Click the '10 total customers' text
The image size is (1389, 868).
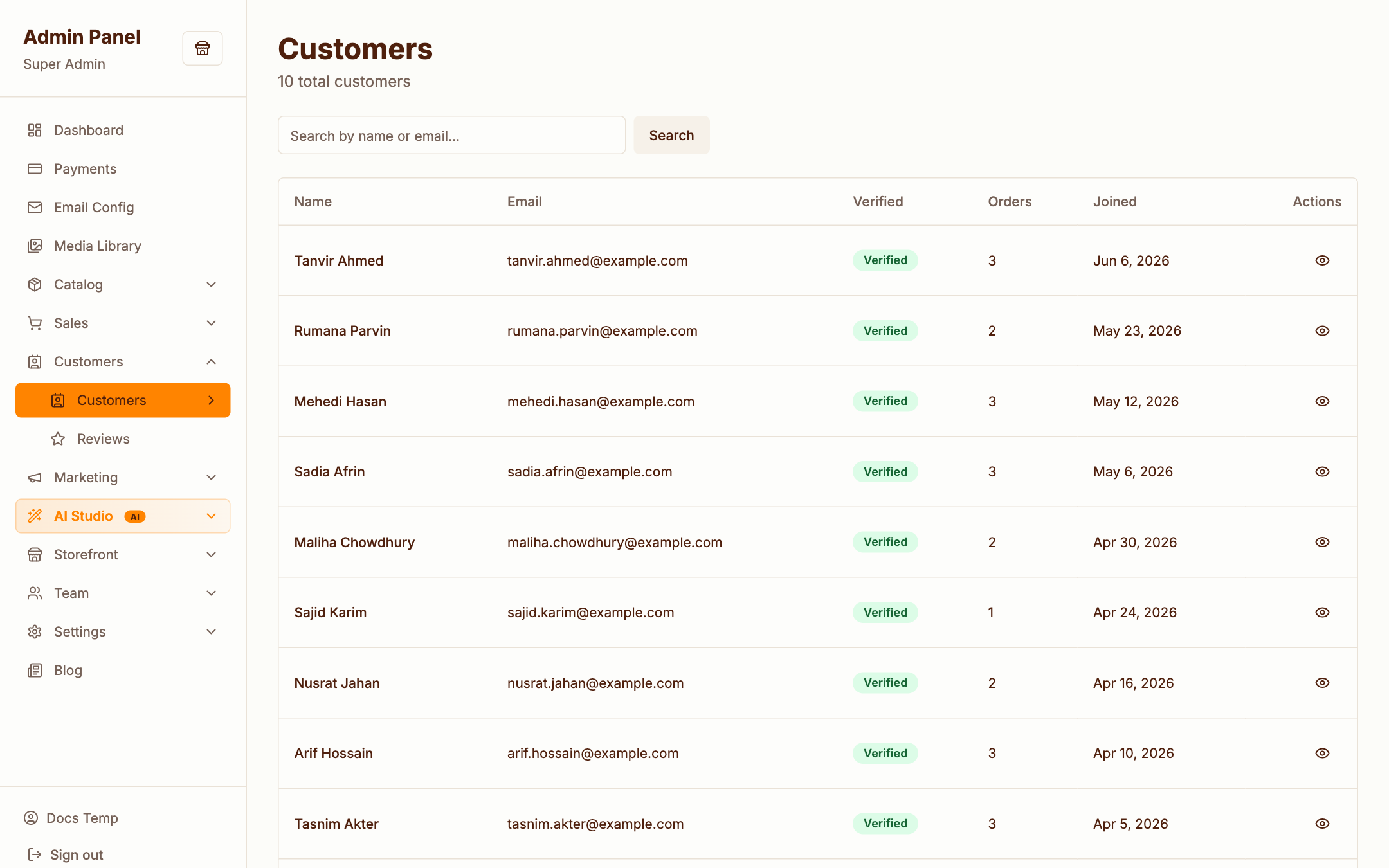pos(343,82)
